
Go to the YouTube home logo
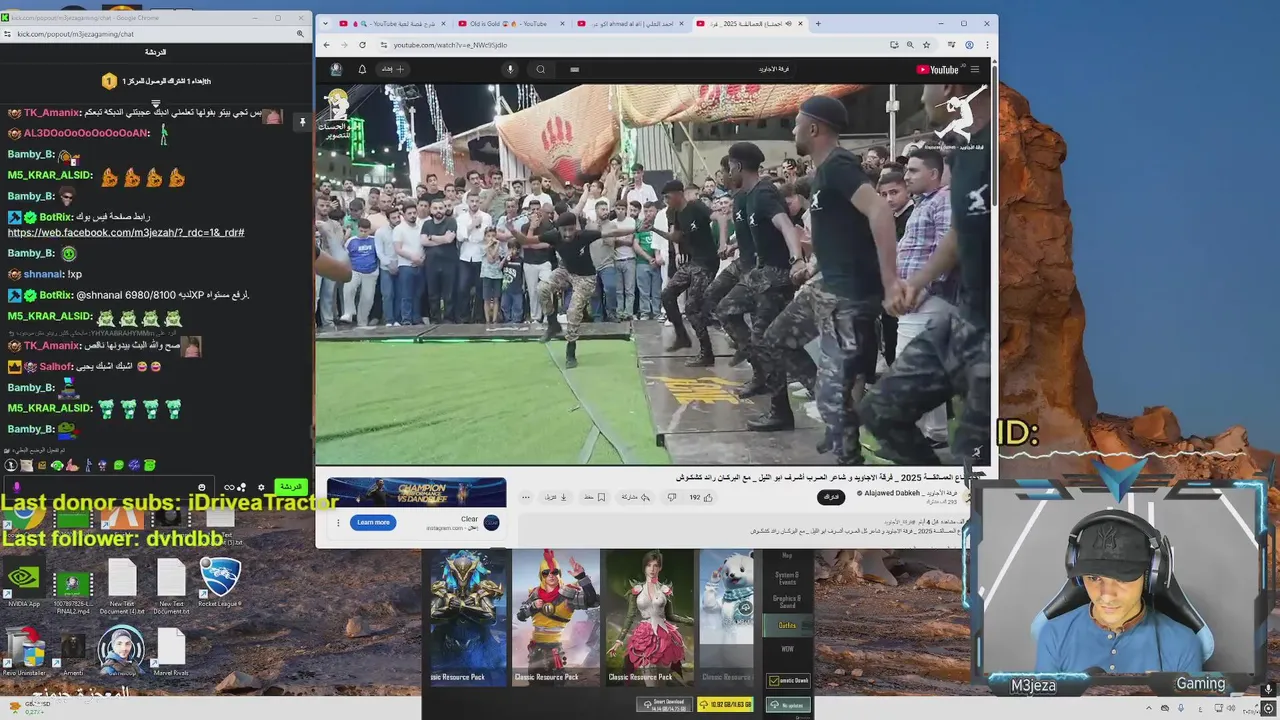click(x=938, y=69)
